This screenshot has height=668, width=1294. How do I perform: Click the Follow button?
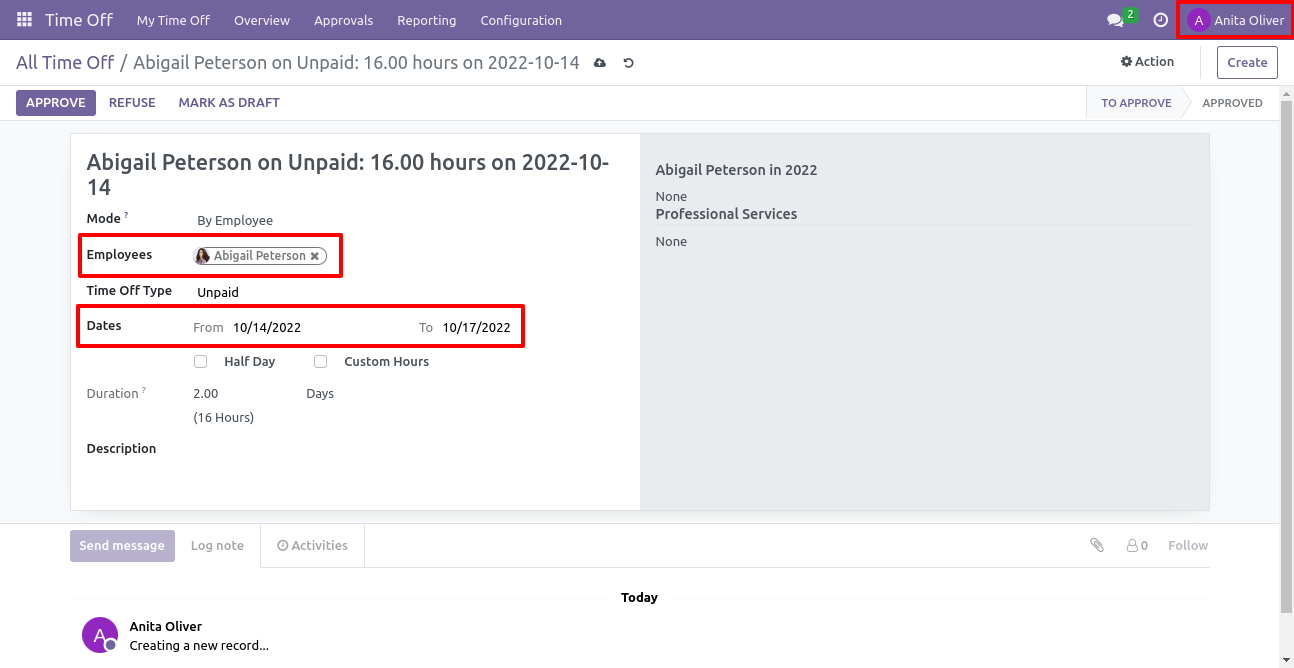(x=1188, y=545)
